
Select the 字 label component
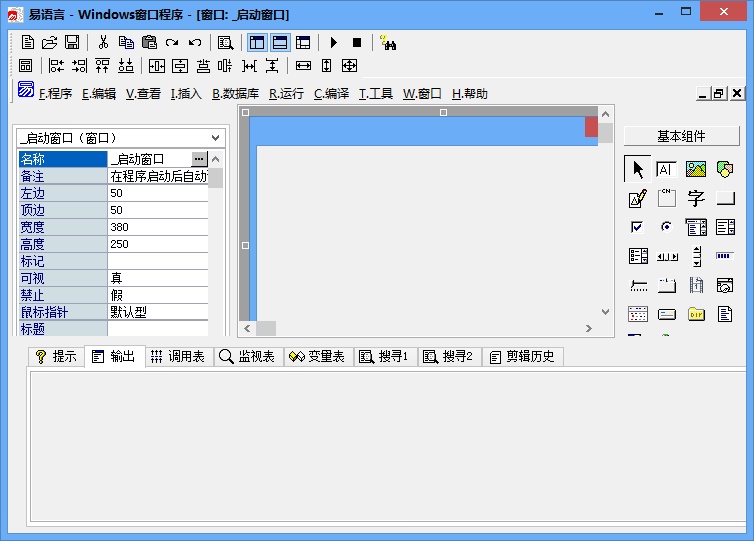tap(696, 198)
